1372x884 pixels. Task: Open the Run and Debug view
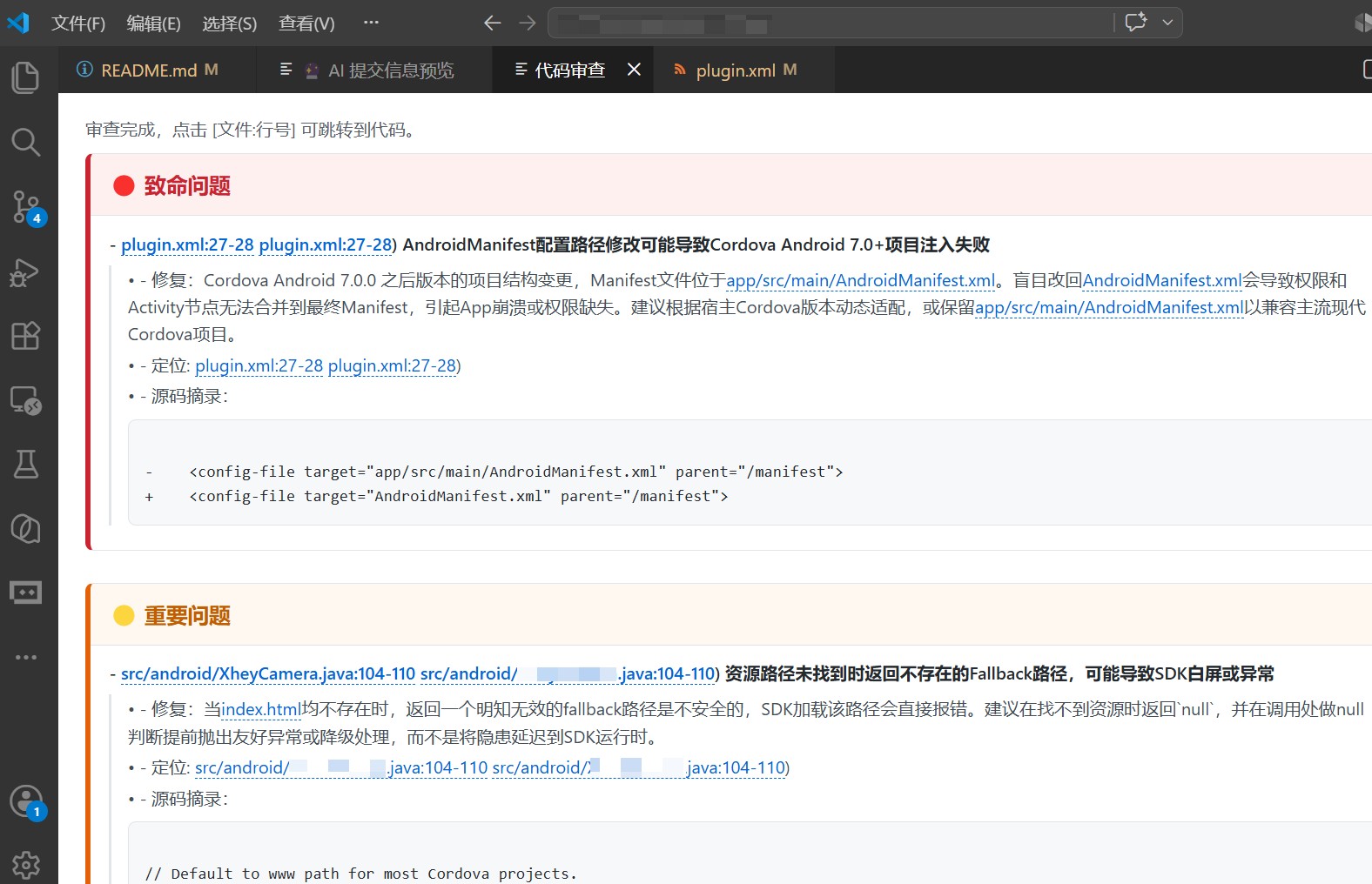tap(25, 272)
